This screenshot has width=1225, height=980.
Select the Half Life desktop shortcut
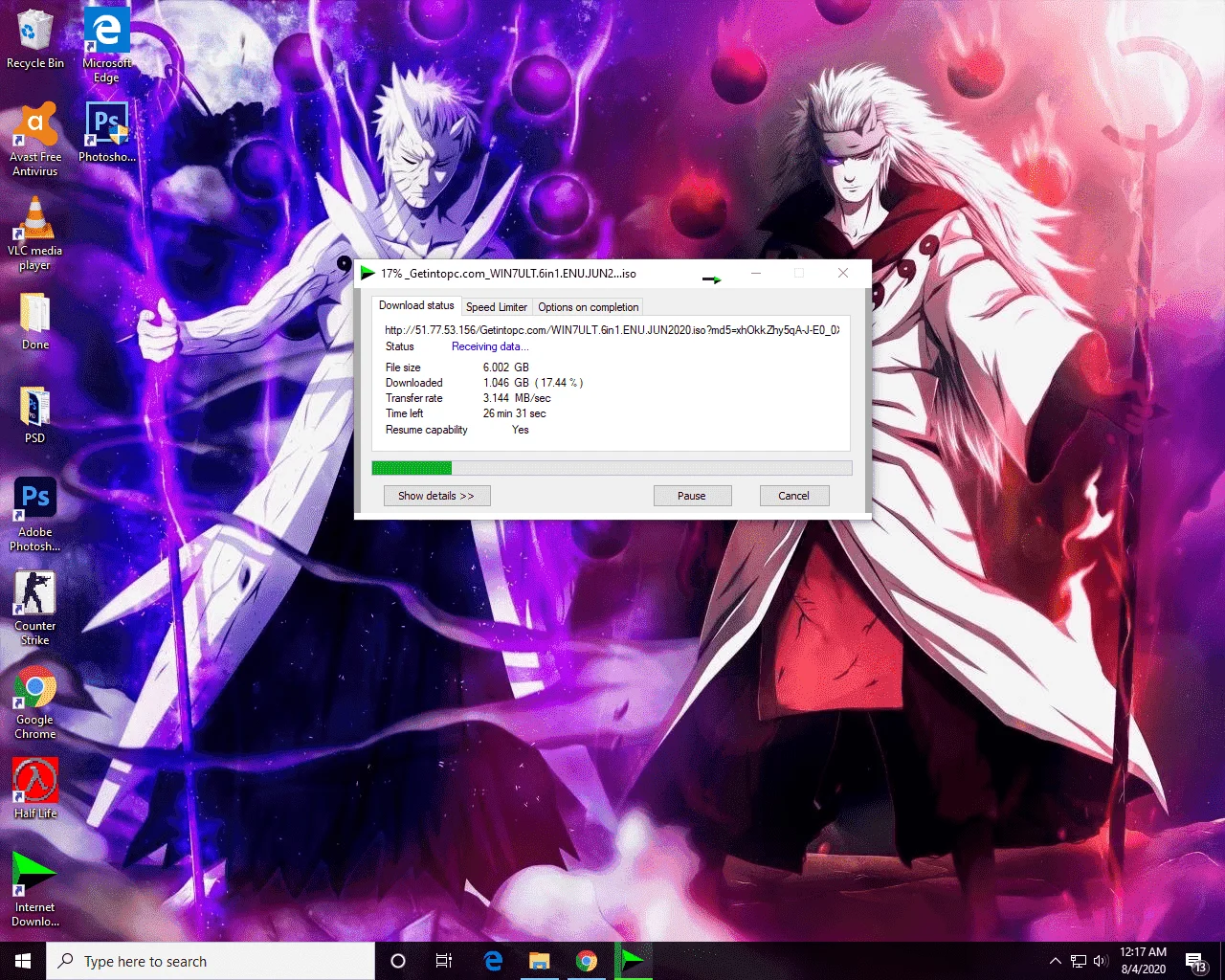35,789
